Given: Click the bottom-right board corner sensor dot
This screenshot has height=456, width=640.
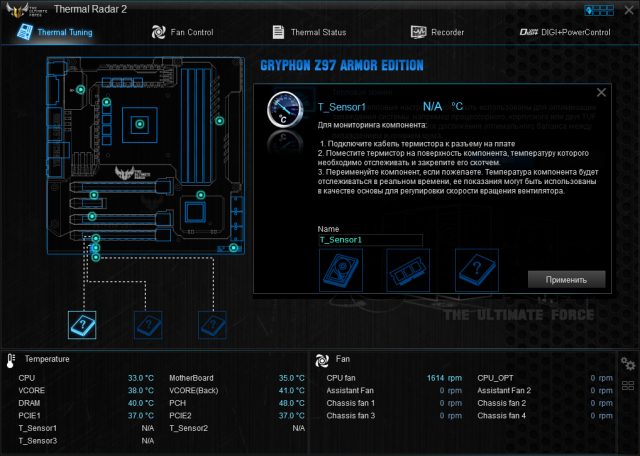Looking at the screenshot, I should [x=233, y=248].
